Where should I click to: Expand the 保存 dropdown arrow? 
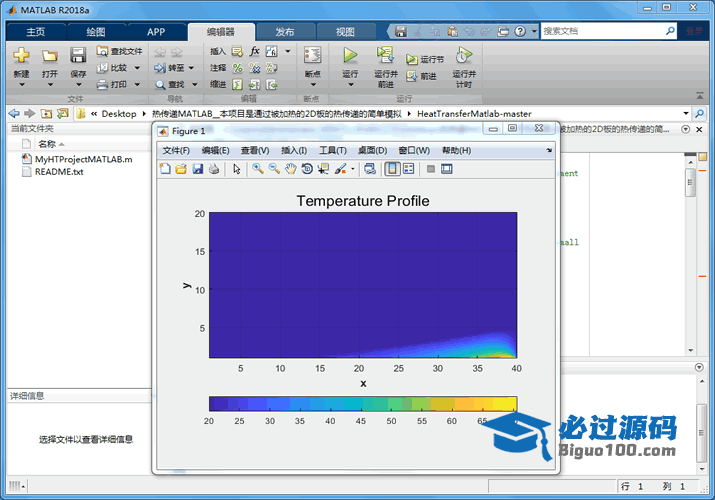click(78, 85)
